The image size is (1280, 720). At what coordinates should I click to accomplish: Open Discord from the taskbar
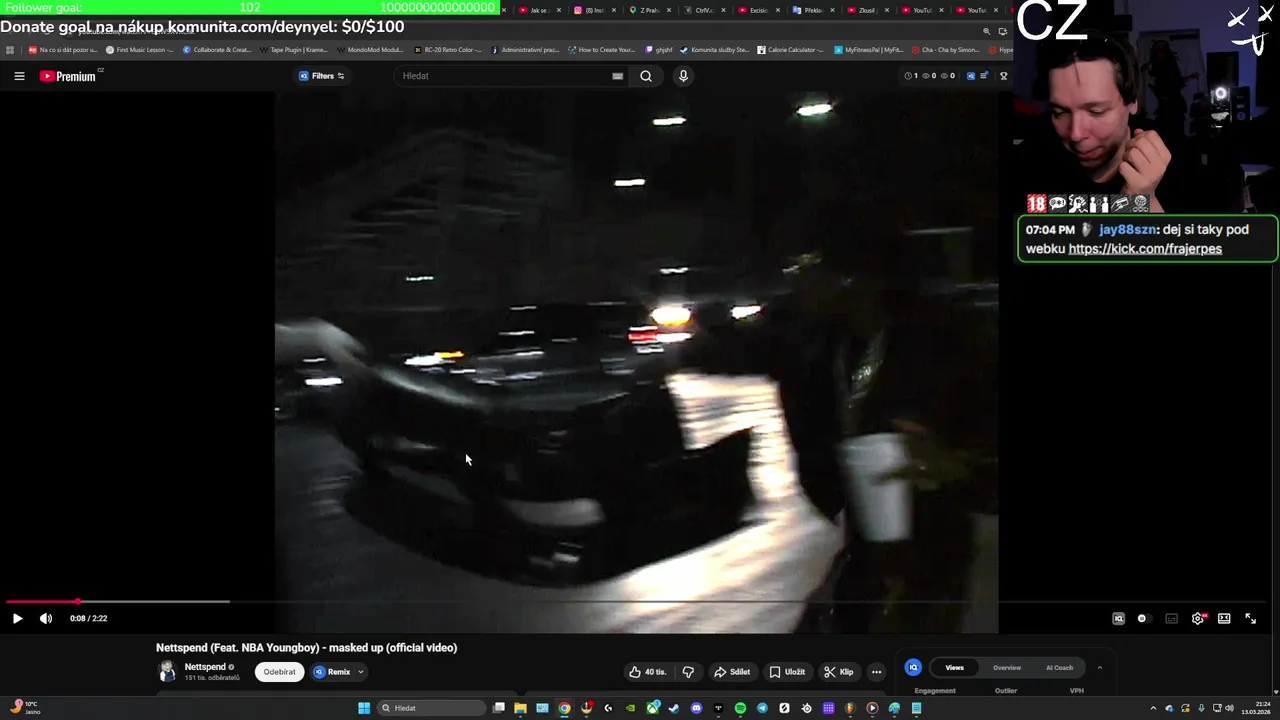coord(696,708)
